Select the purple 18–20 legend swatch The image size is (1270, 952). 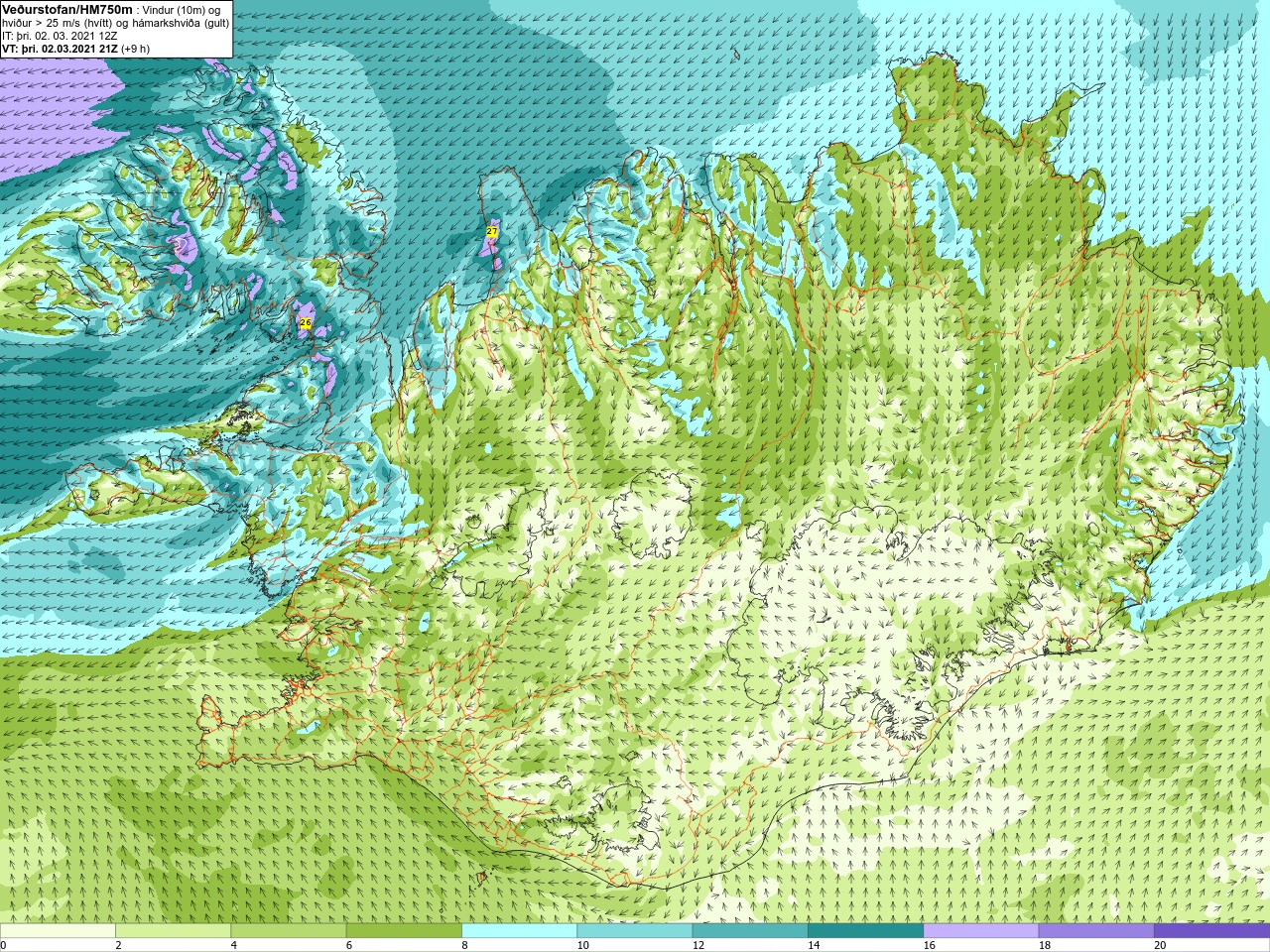tap(1095, 931)
